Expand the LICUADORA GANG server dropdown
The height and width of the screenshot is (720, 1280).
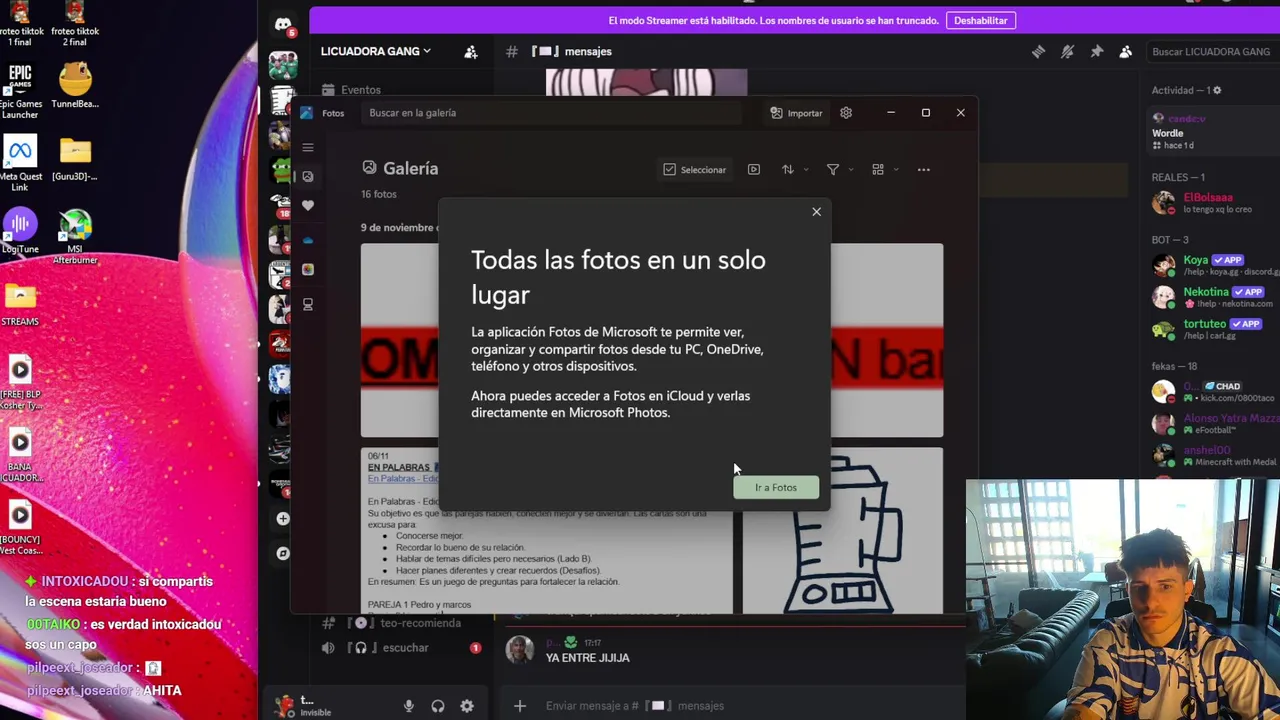click(375, 51)
